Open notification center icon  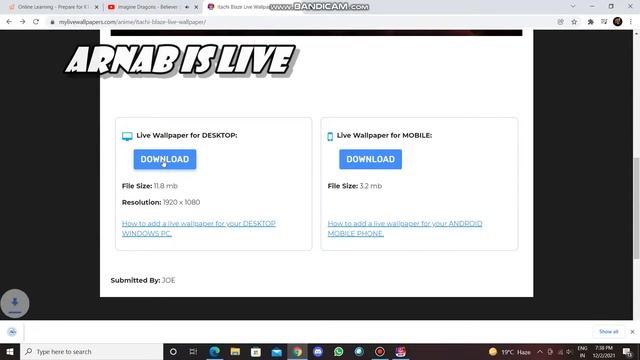tap(627, 352)
